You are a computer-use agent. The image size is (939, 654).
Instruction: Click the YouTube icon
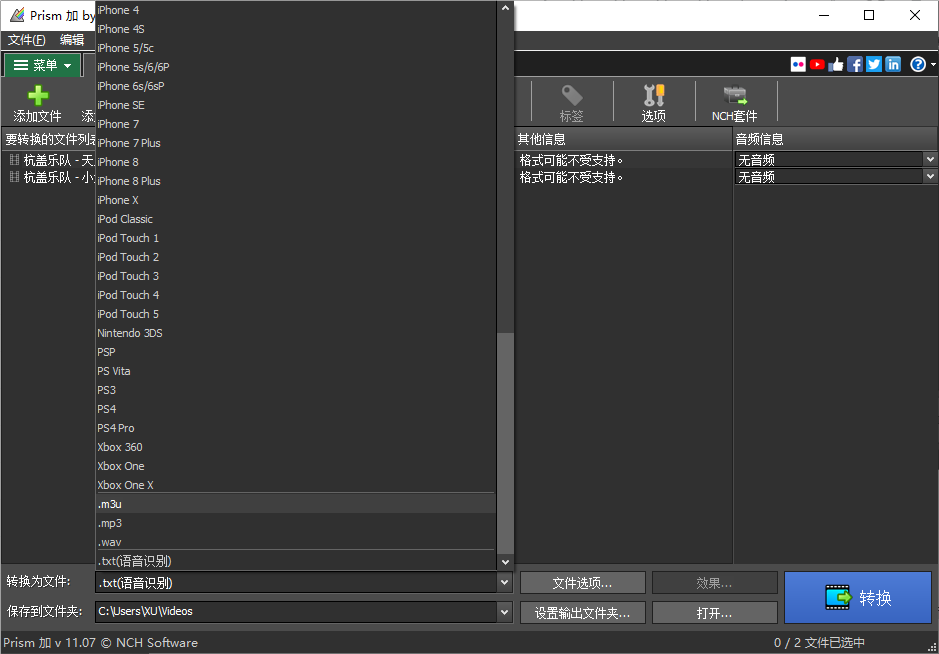[x=816, y=64]
